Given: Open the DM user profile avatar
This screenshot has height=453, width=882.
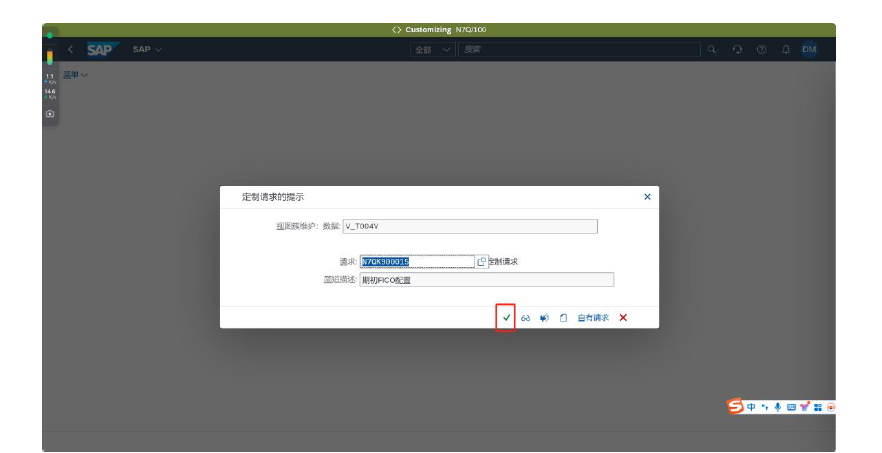Looking at the screenshot, I should tap(809, 49).
